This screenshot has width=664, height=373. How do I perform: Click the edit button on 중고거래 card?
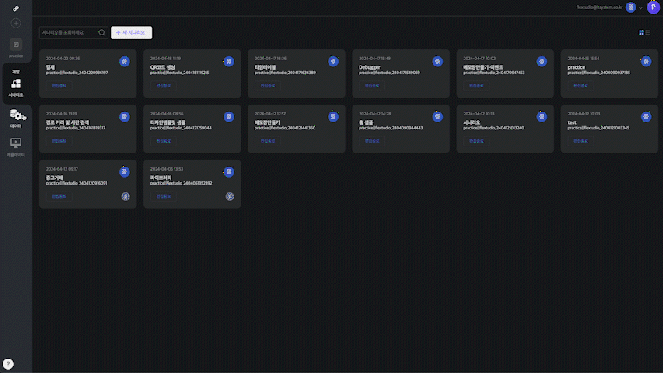59,196
